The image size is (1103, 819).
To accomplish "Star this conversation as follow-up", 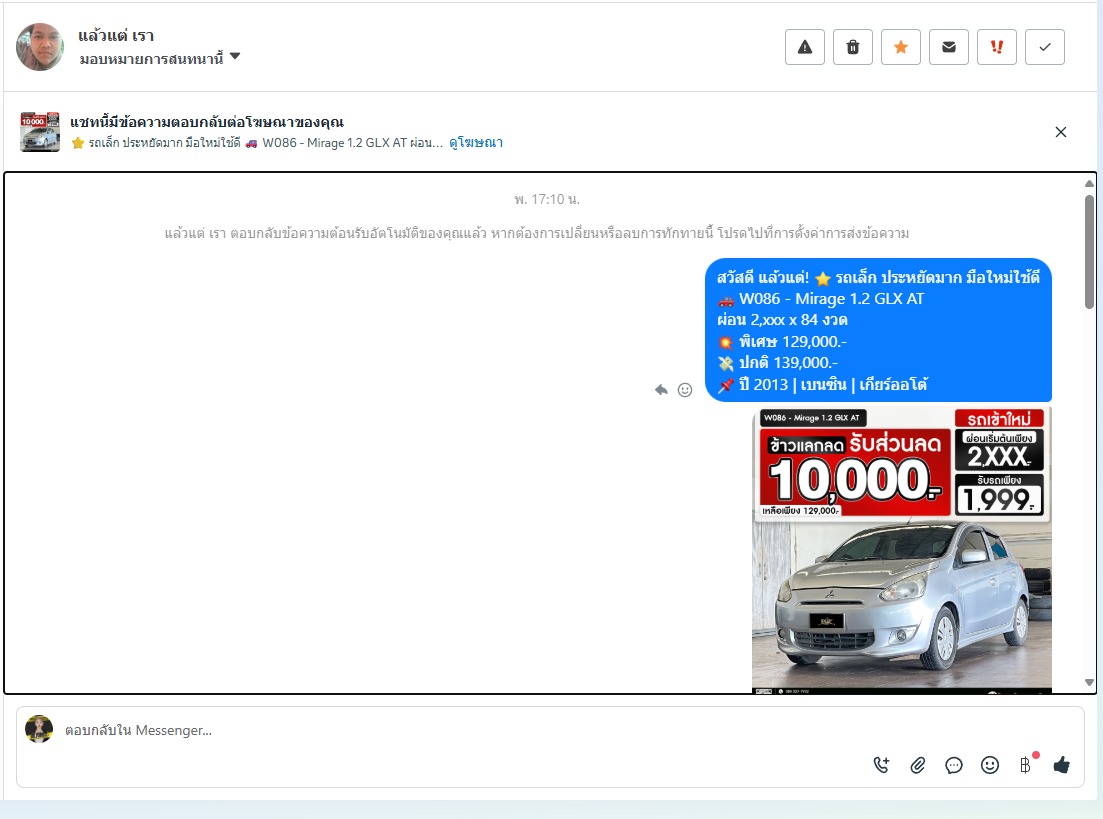I will click(x=900, y=47).
